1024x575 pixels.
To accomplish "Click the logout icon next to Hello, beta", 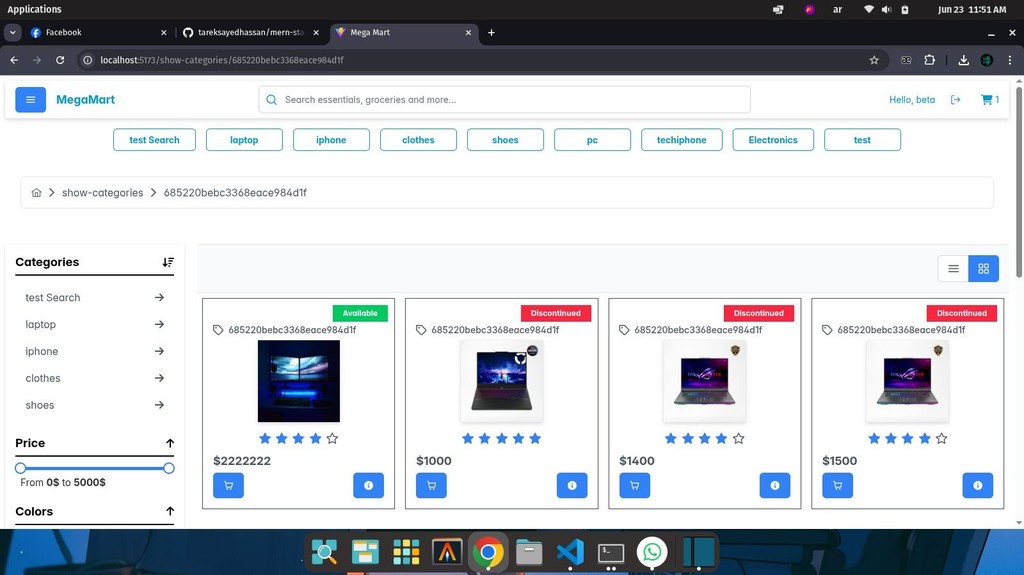I will pos(955,100).
